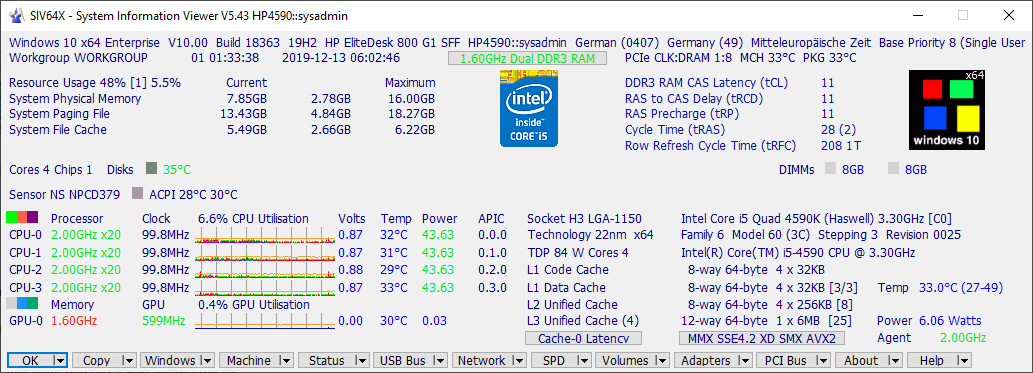The height and width of the screenshot is (373, 1033).
Task: Open the Copy dropdown arrow
Action: point(128,360)
